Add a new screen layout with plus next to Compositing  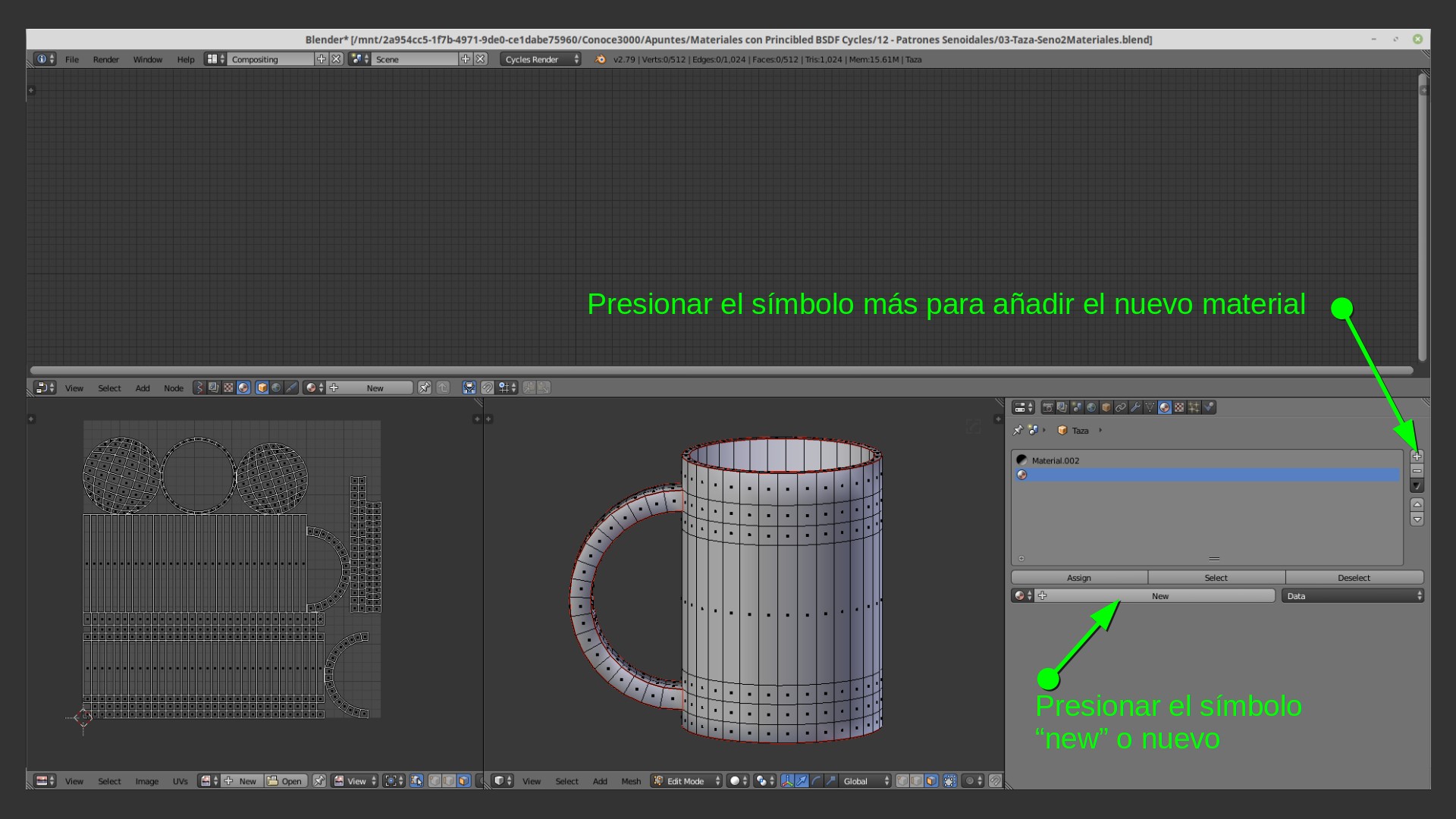coord(322,59)
